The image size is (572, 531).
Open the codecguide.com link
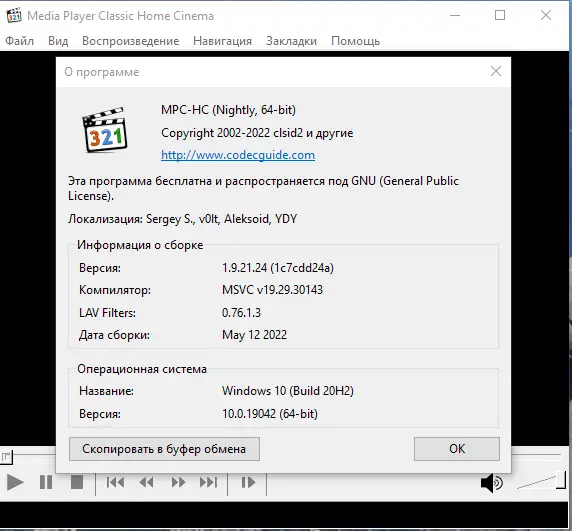[238, 155]
